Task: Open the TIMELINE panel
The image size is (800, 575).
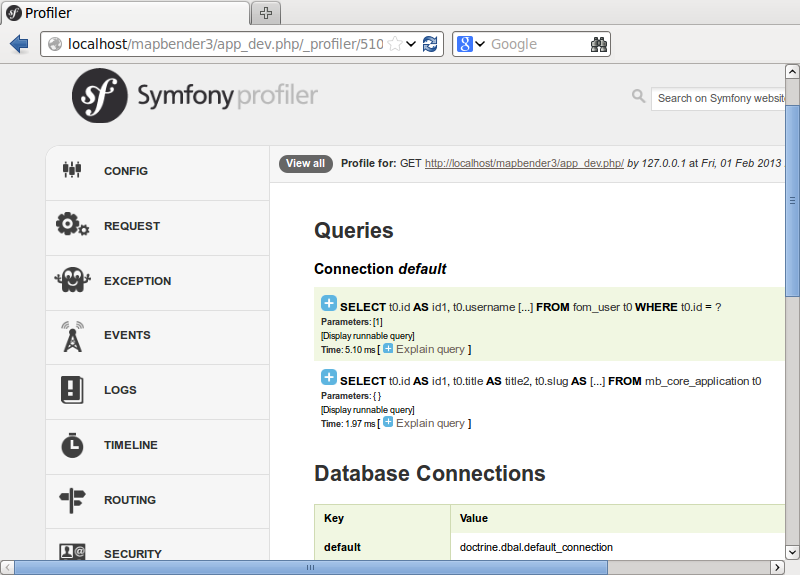Action: [x=157, y=447]
